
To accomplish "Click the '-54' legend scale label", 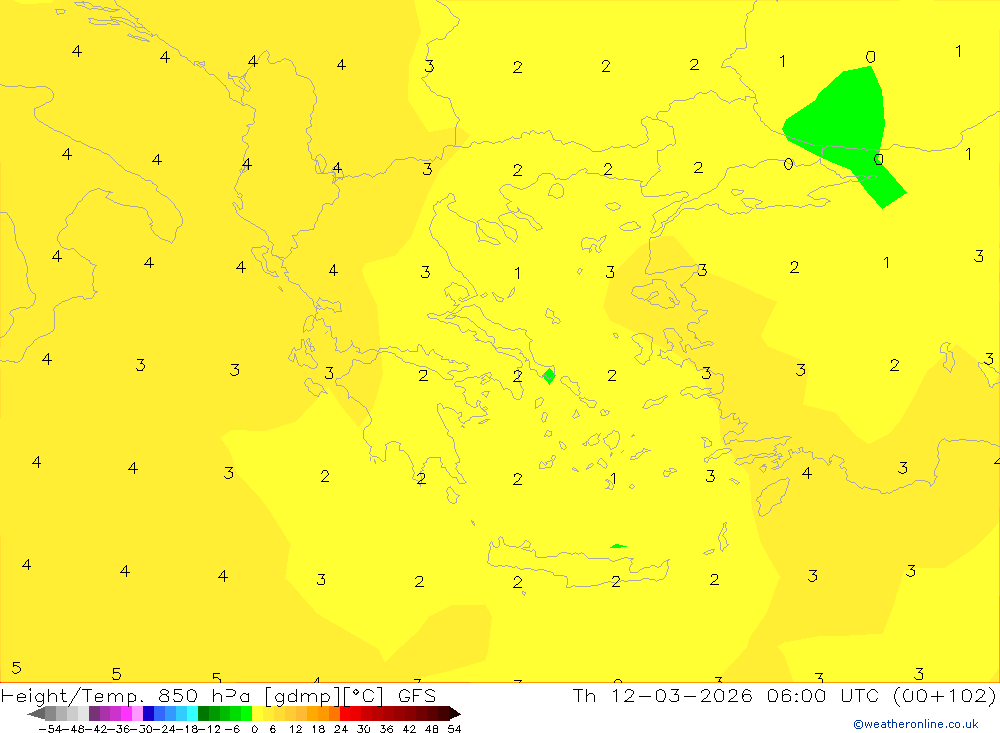I will [x=50, y=729].
